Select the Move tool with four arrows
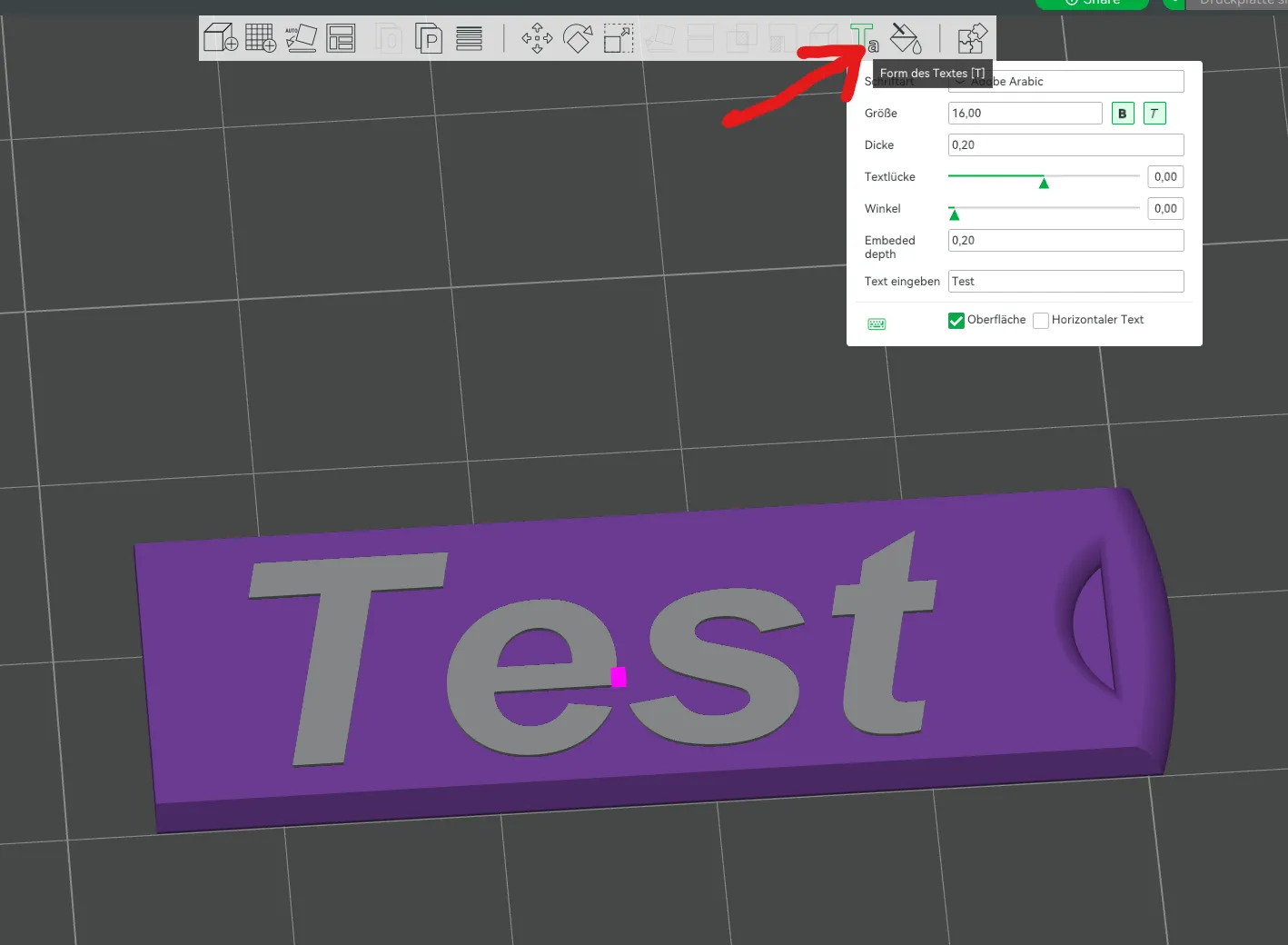This screenshot has height=945, width=1288. tap(537, 38)
